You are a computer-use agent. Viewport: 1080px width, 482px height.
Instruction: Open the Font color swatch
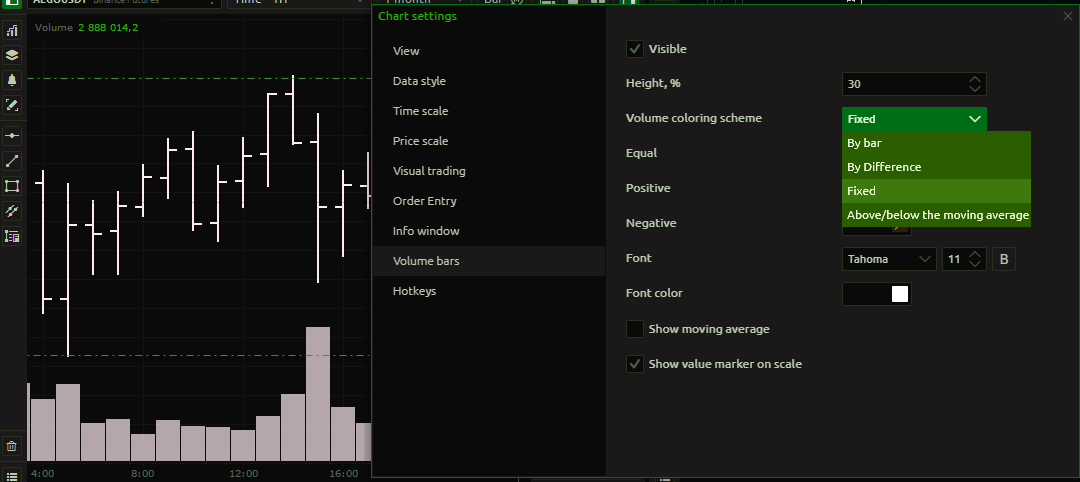pos(877,294)
